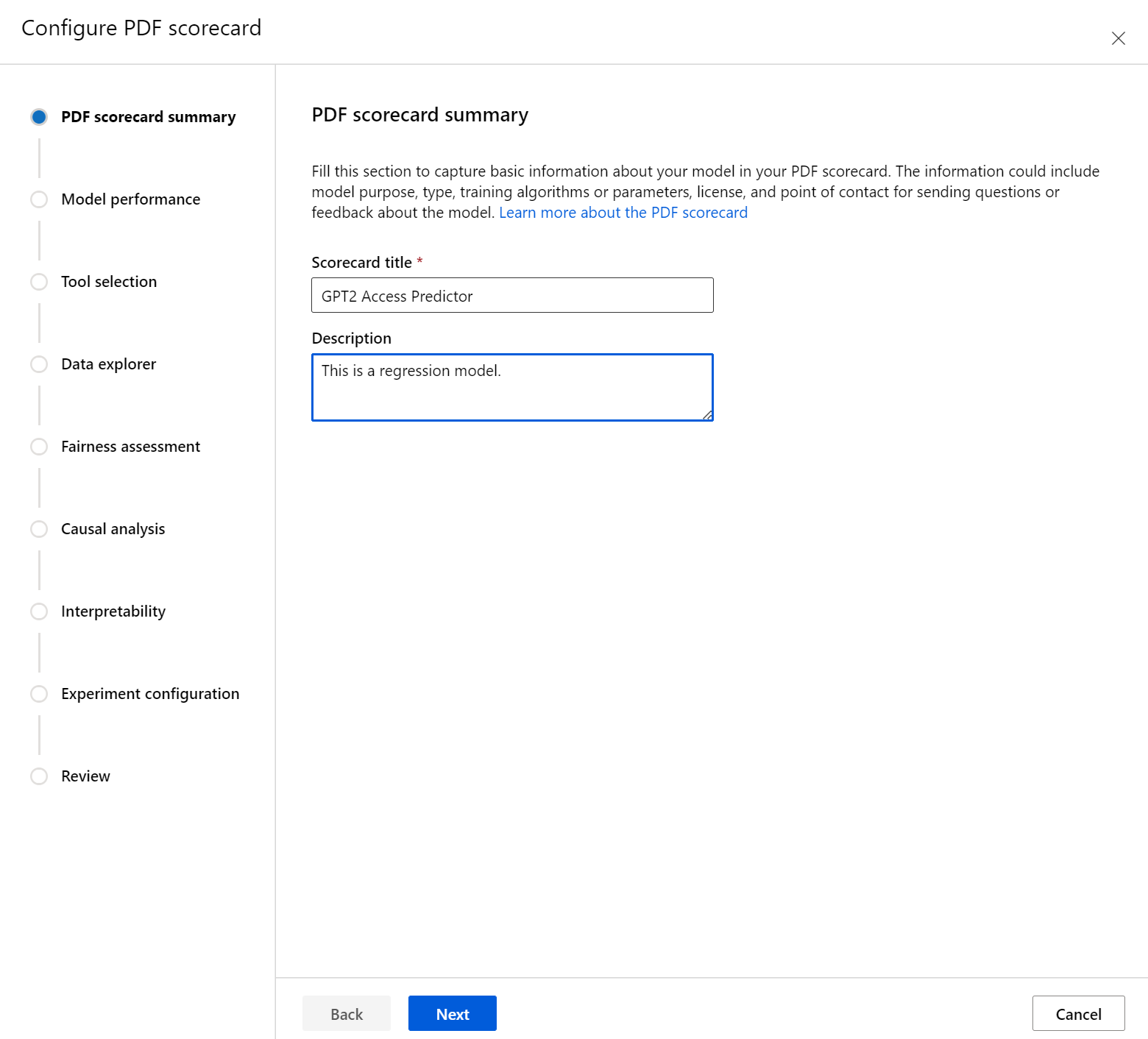The width and height of the screenshot is (1148, 1039).
Task: Jump to the Review step label
Action: [85, 776]
